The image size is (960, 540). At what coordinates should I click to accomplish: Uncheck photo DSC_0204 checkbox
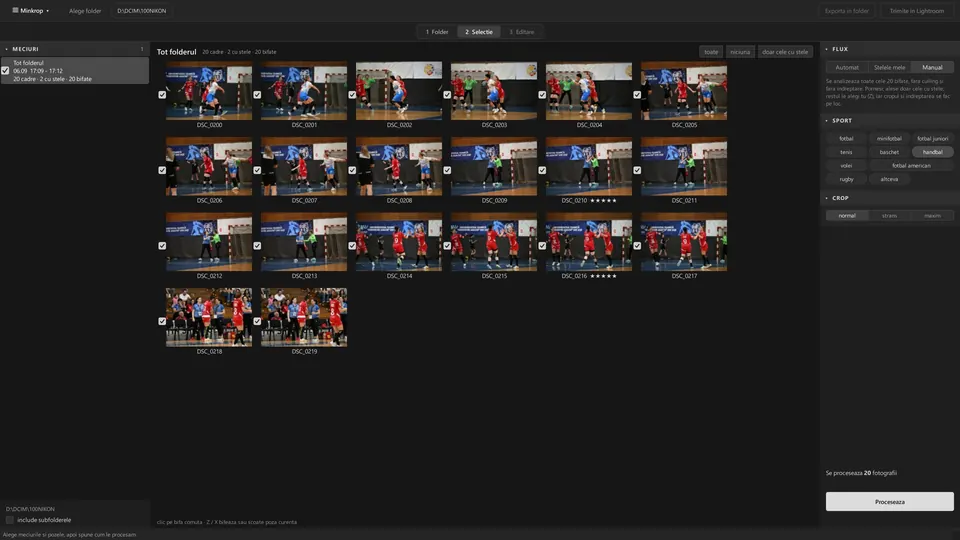pos(542,95)
